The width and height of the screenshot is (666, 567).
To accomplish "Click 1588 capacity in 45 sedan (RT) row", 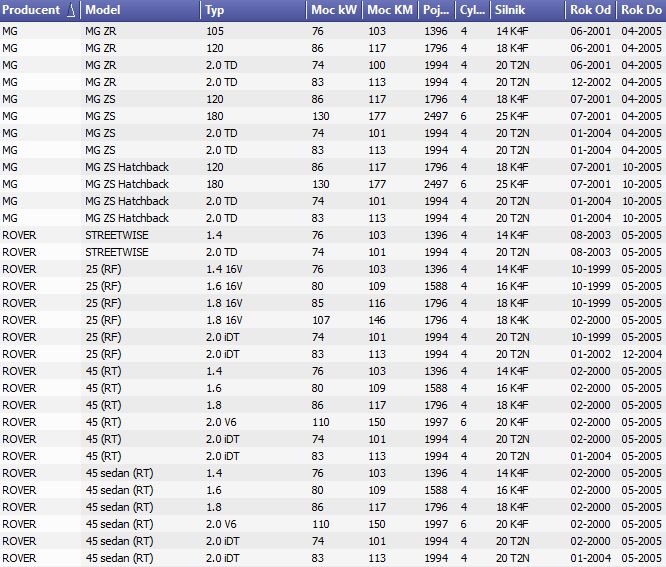I will tap(436, 490).
